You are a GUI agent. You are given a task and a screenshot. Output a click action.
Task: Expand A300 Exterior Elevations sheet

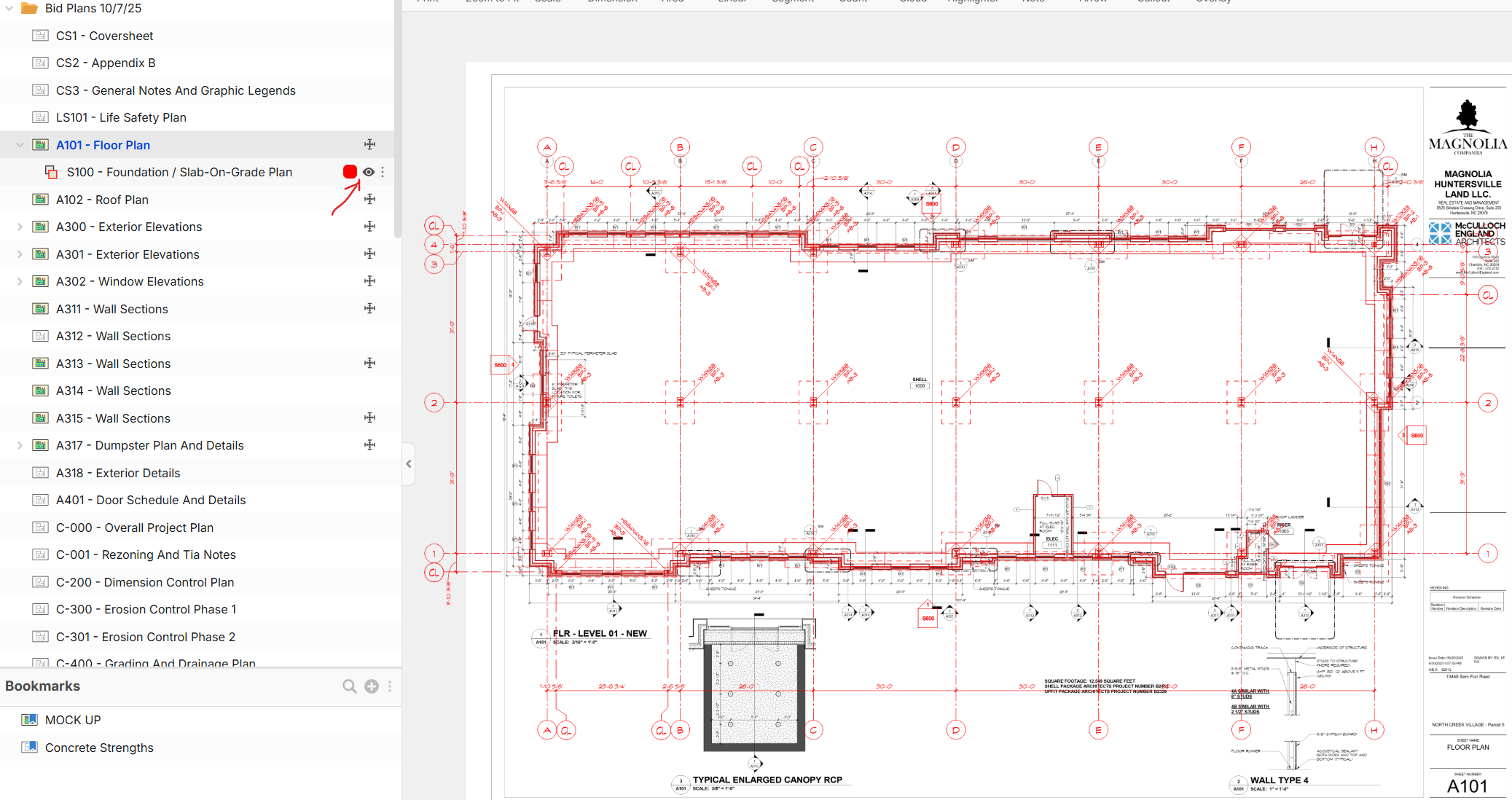20,227
